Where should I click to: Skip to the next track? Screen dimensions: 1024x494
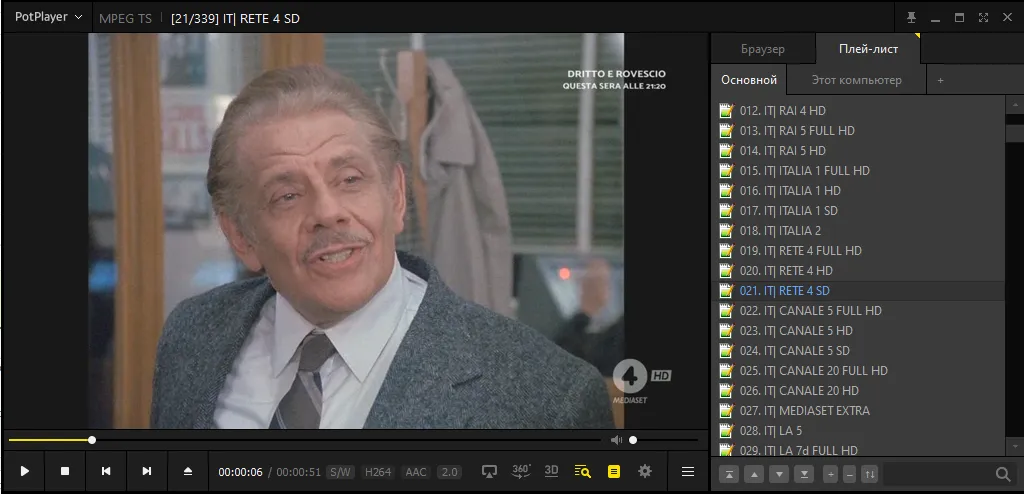click(147, 471)
